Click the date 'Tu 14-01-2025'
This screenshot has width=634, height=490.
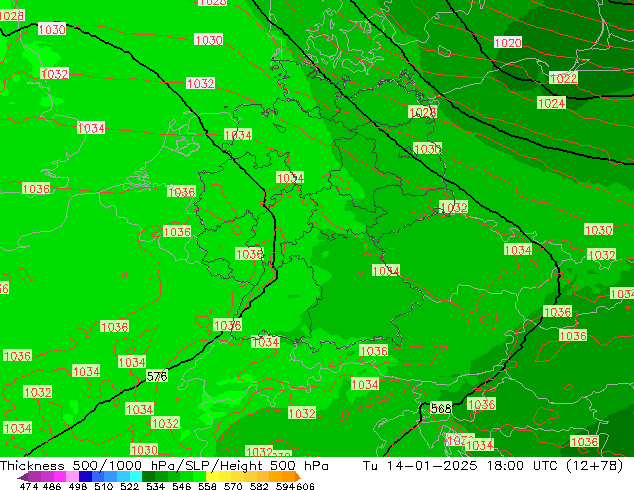[420, 466]
